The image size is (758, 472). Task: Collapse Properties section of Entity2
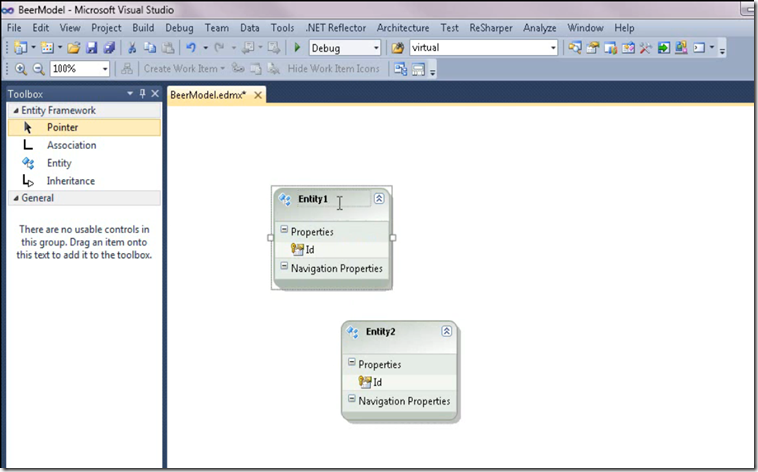coord(352,362)
